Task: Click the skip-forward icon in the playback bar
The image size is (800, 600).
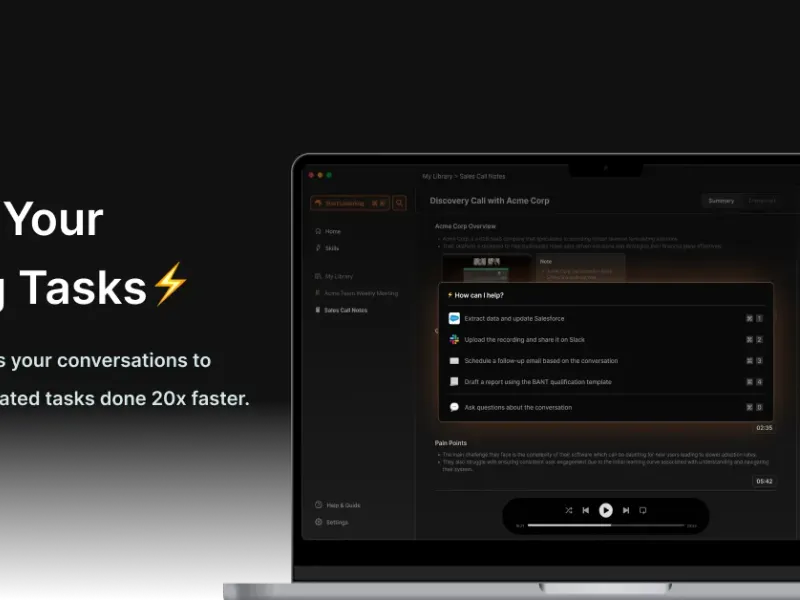Action: pyautogui.click(x=626, y=510)
